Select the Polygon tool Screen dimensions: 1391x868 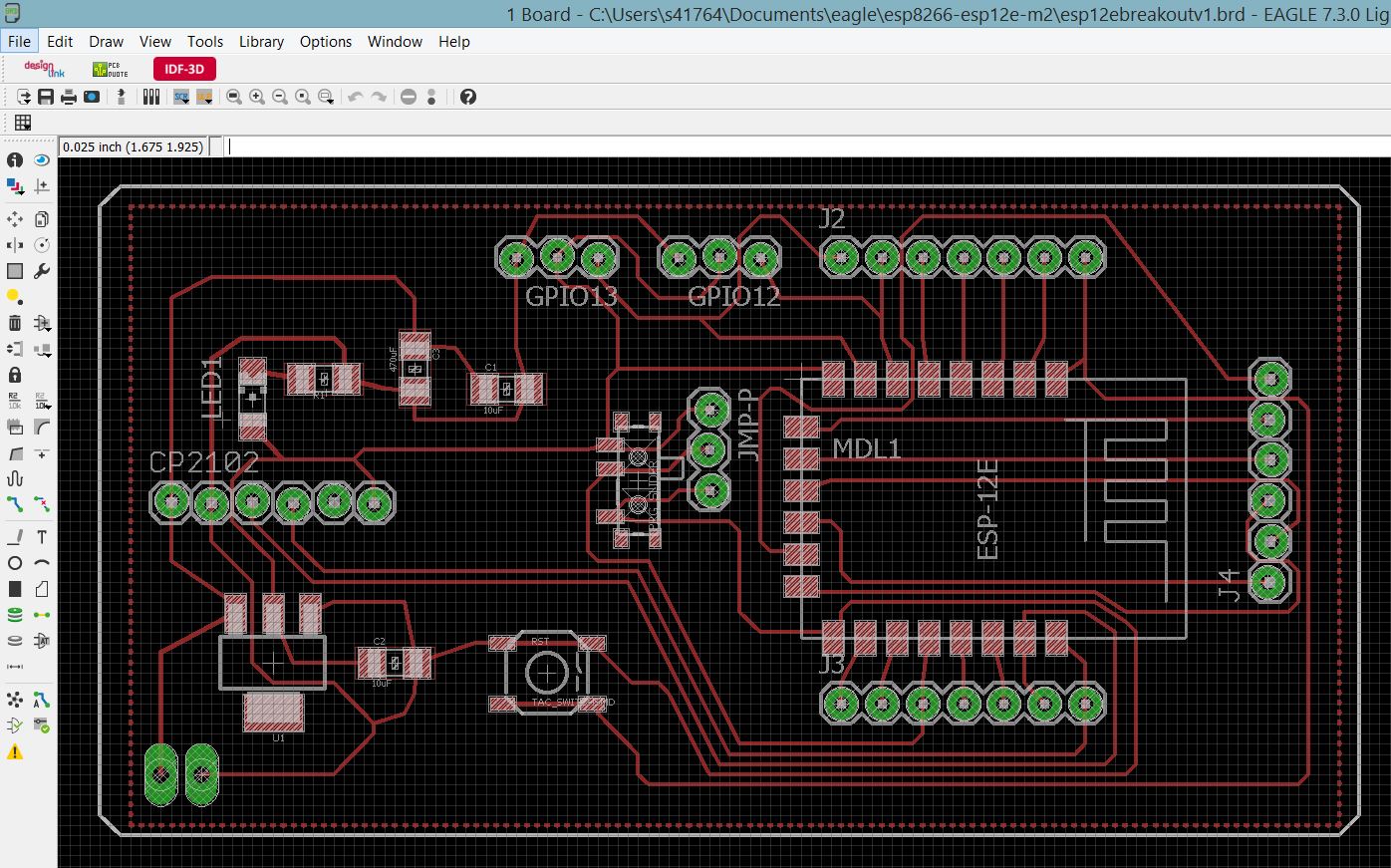(42, 589)
